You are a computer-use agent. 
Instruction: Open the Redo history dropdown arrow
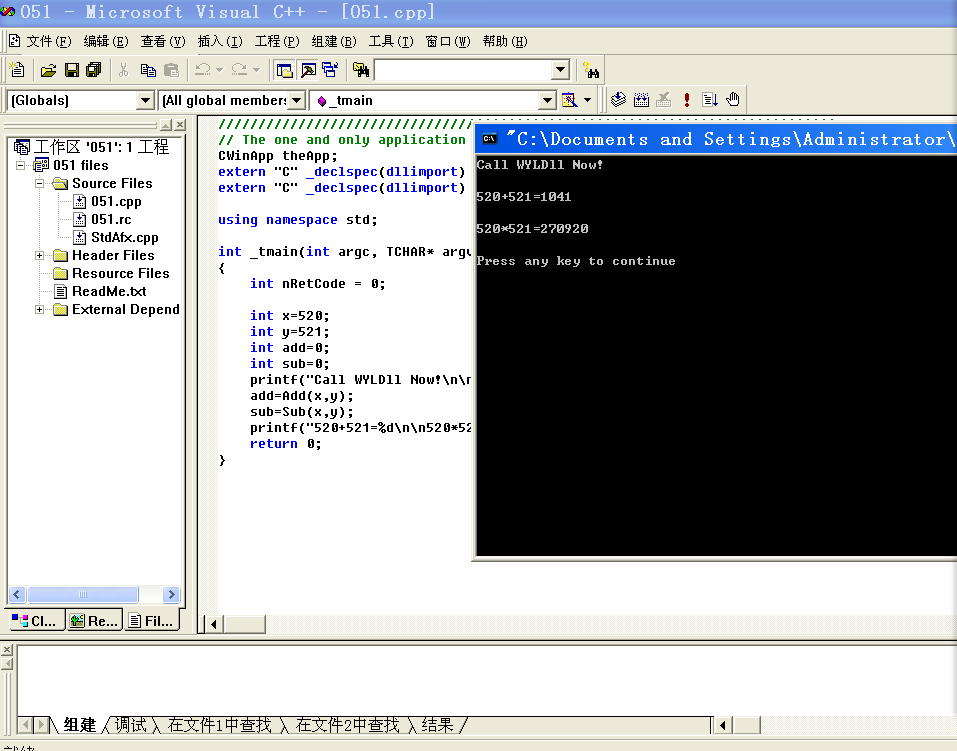tap(256, 70)
